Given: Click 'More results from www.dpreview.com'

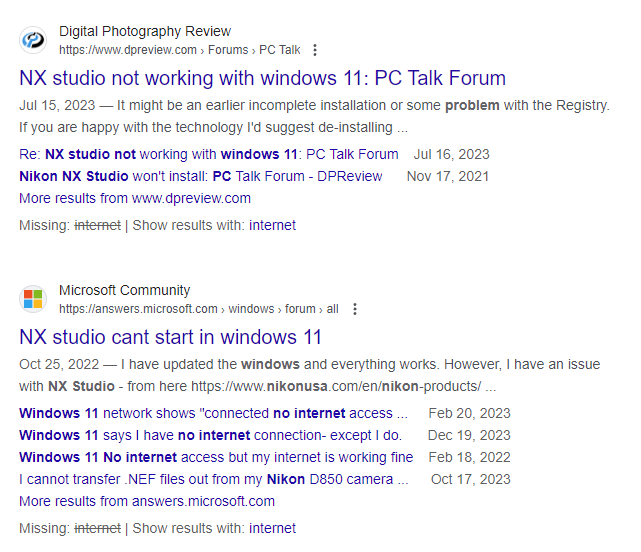Looking at the screenshot, I should click(x=135, y=198).
